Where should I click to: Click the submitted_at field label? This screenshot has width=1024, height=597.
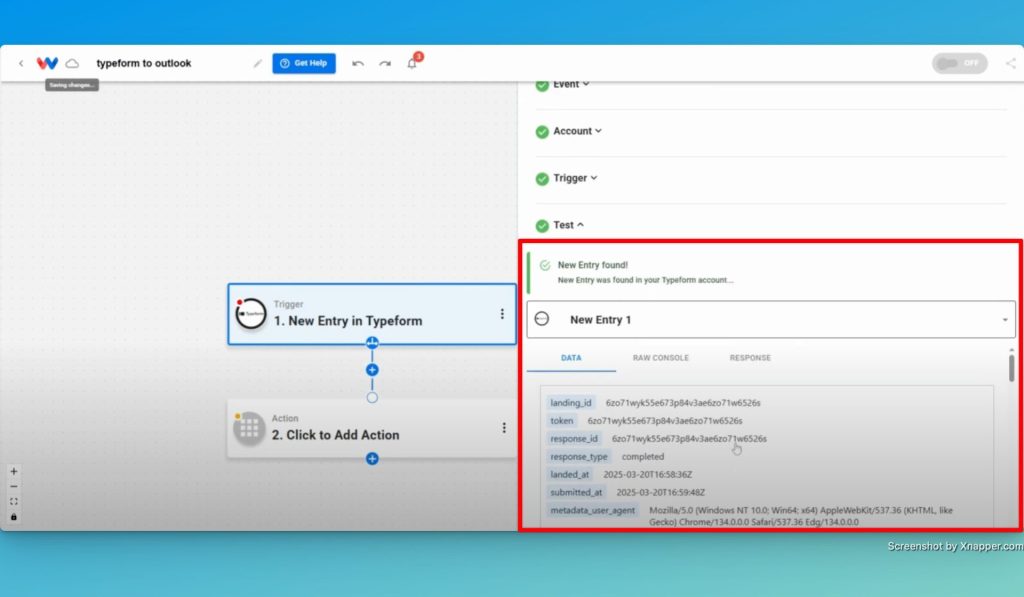coord(576,492)
